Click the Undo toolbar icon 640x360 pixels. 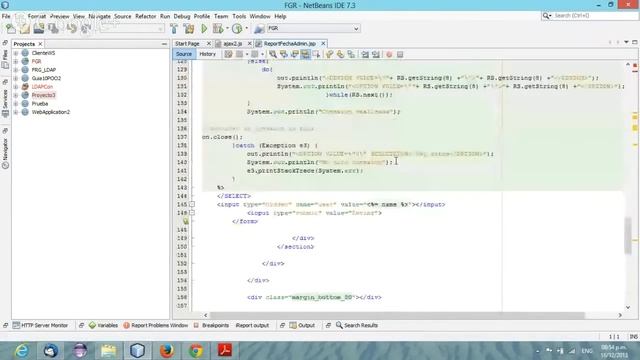coord(71,28)
